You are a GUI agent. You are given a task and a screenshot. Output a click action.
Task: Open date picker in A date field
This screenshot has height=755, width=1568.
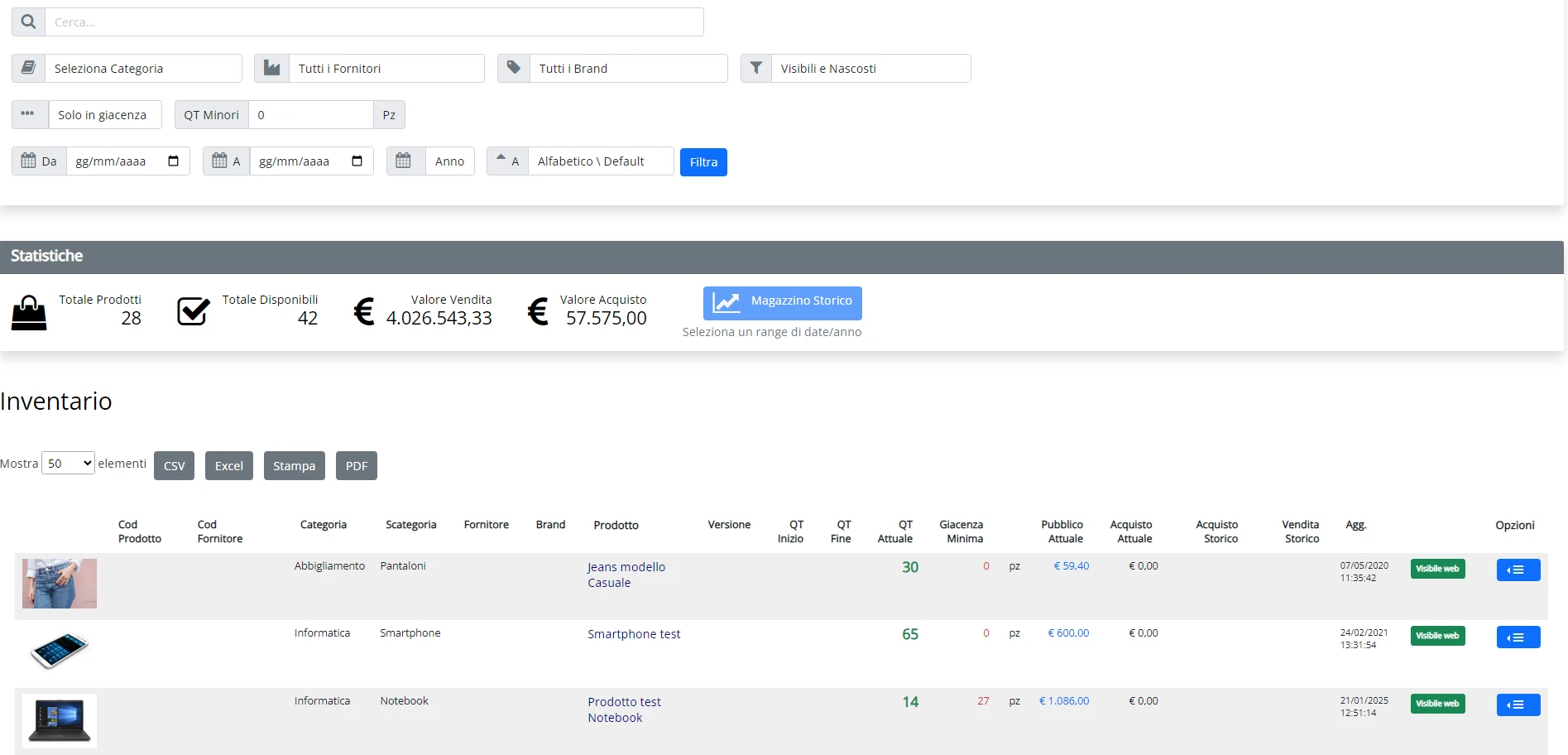357,161
